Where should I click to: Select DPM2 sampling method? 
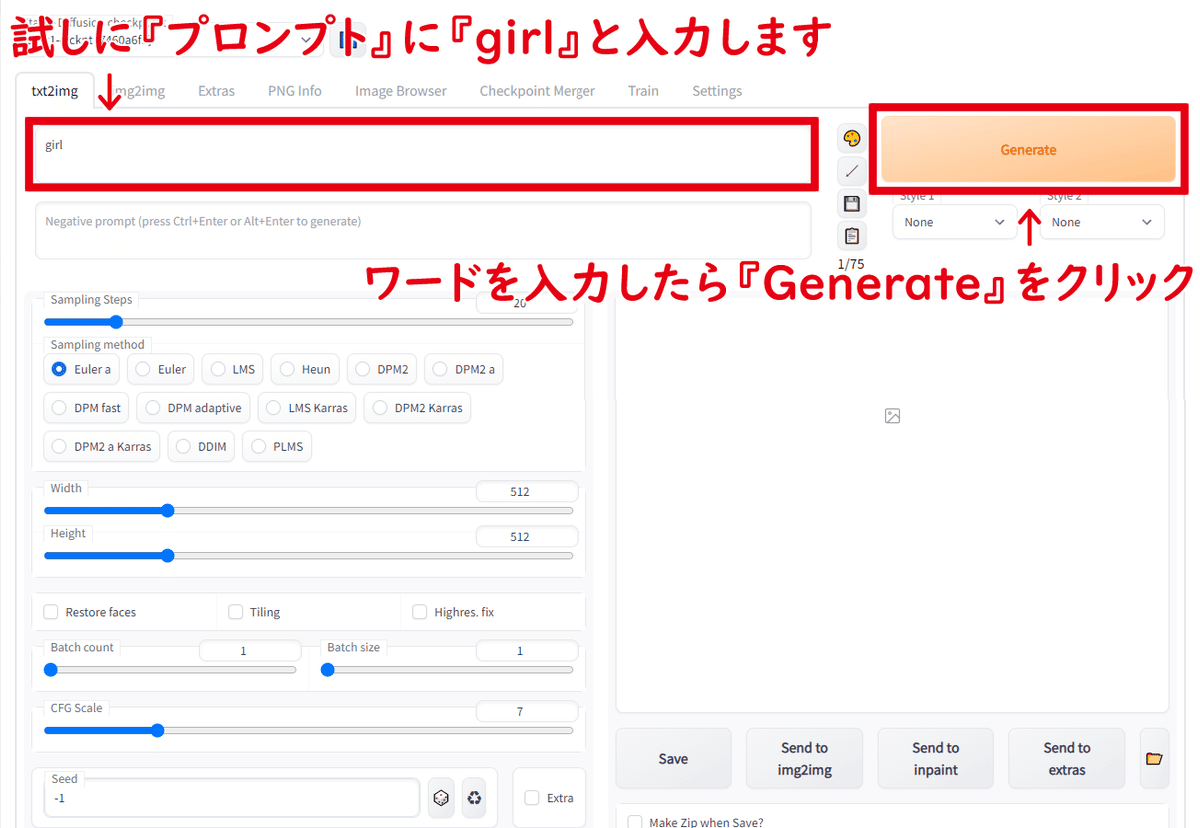click(x=381, y=369)
